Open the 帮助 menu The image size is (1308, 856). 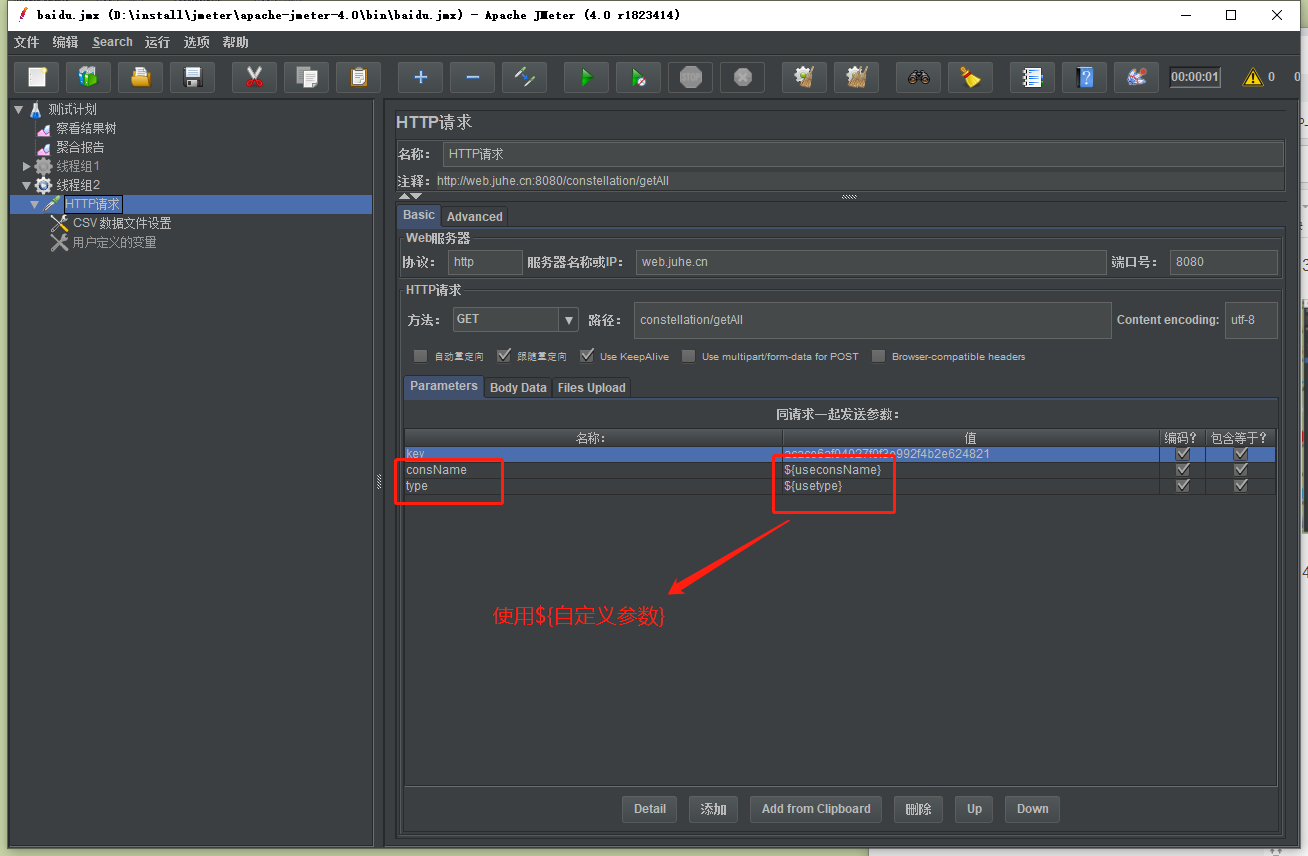(x=236, y=42)
